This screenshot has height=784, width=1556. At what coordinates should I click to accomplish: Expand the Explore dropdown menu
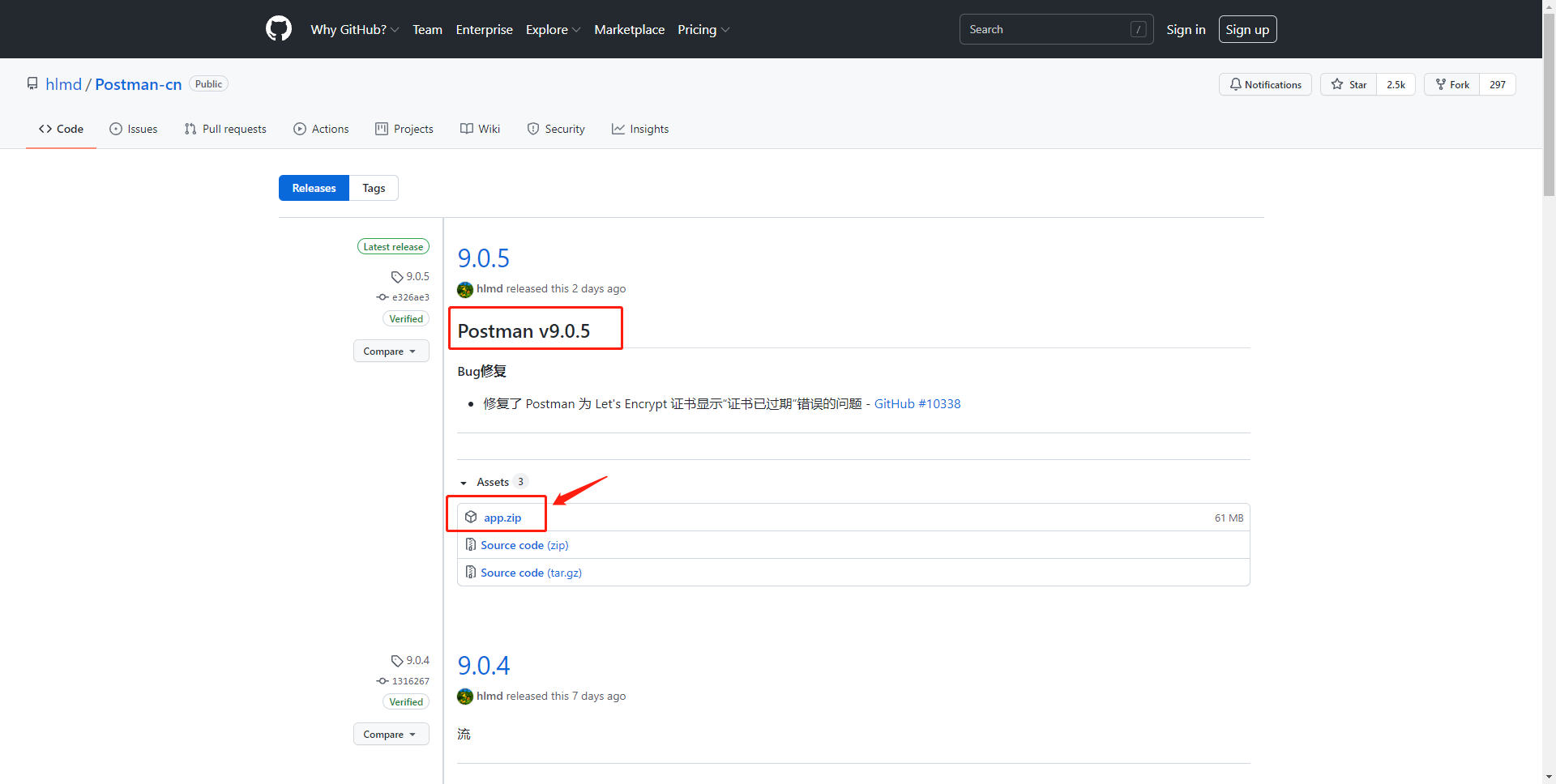[x=553, y=29]
